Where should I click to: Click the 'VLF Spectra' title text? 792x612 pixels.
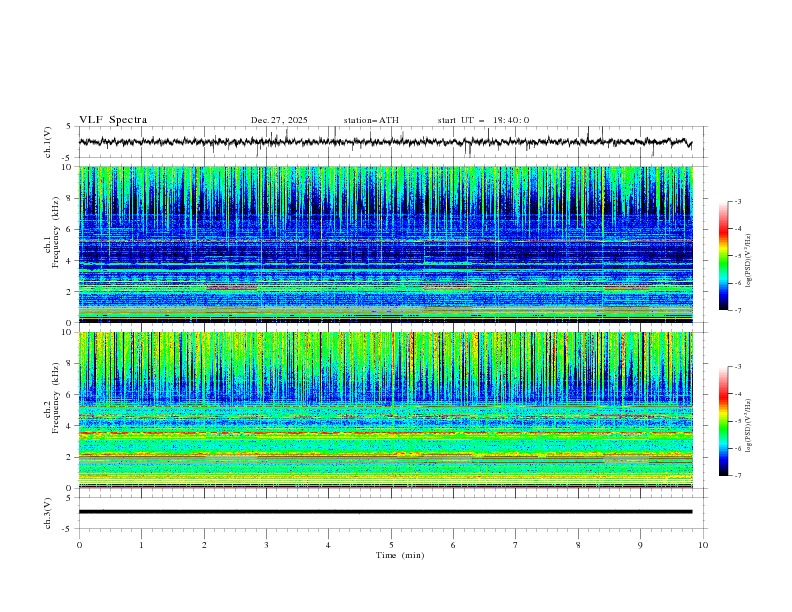tap(113, 120)
